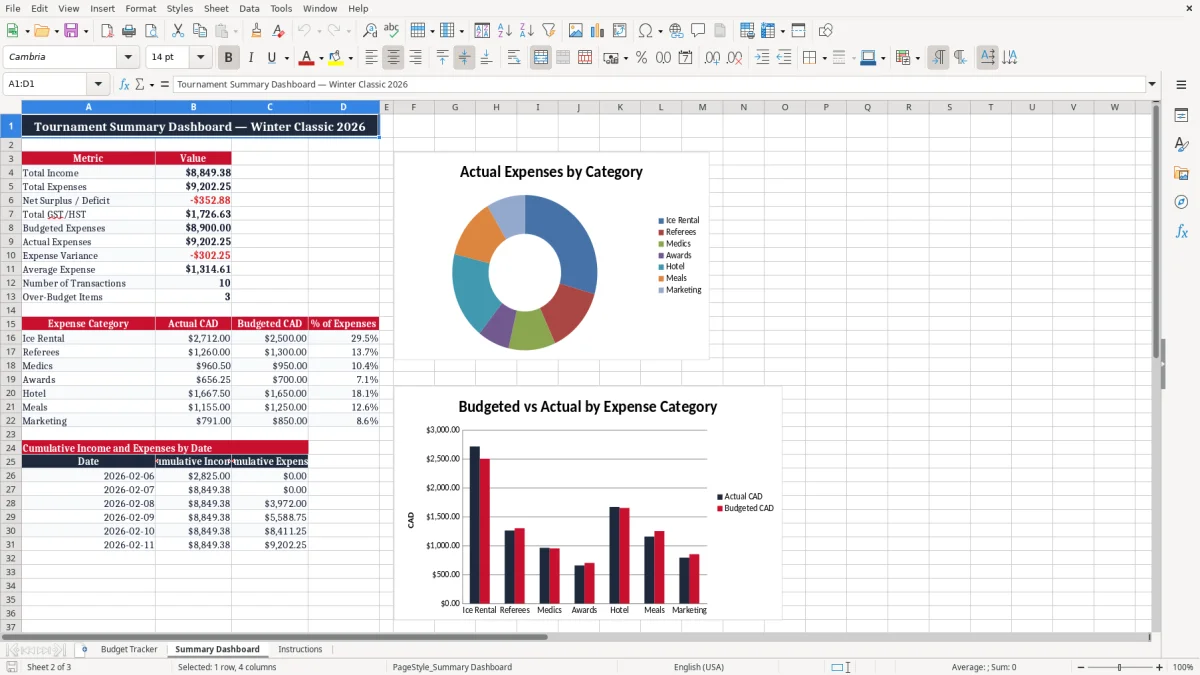
Task: Click the formula input line
Action: point(658,84)
